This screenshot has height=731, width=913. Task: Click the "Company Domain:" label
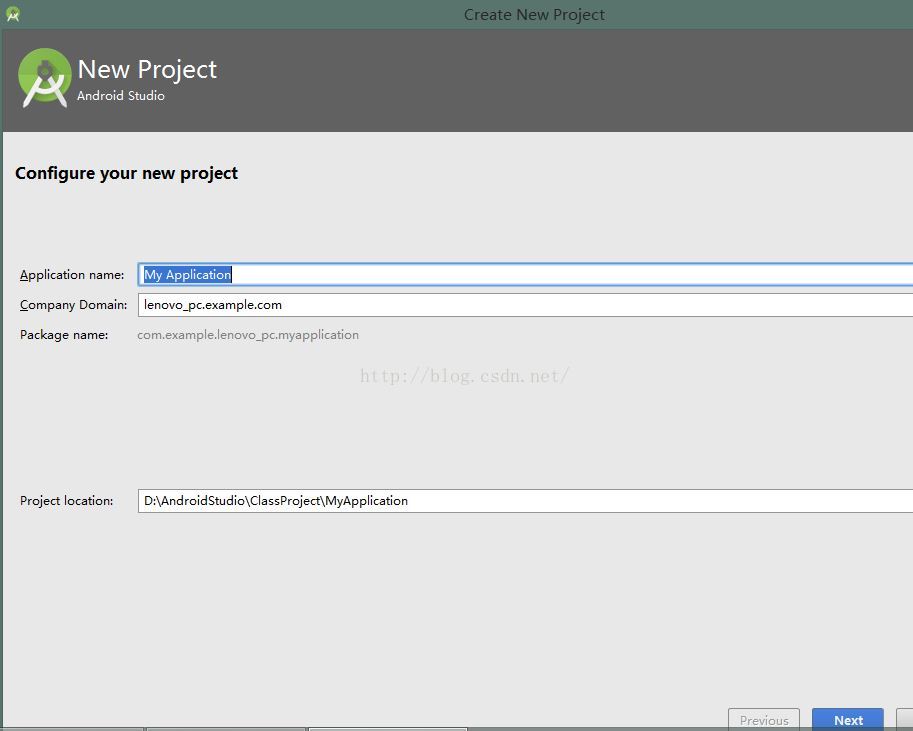click(73, 305)
